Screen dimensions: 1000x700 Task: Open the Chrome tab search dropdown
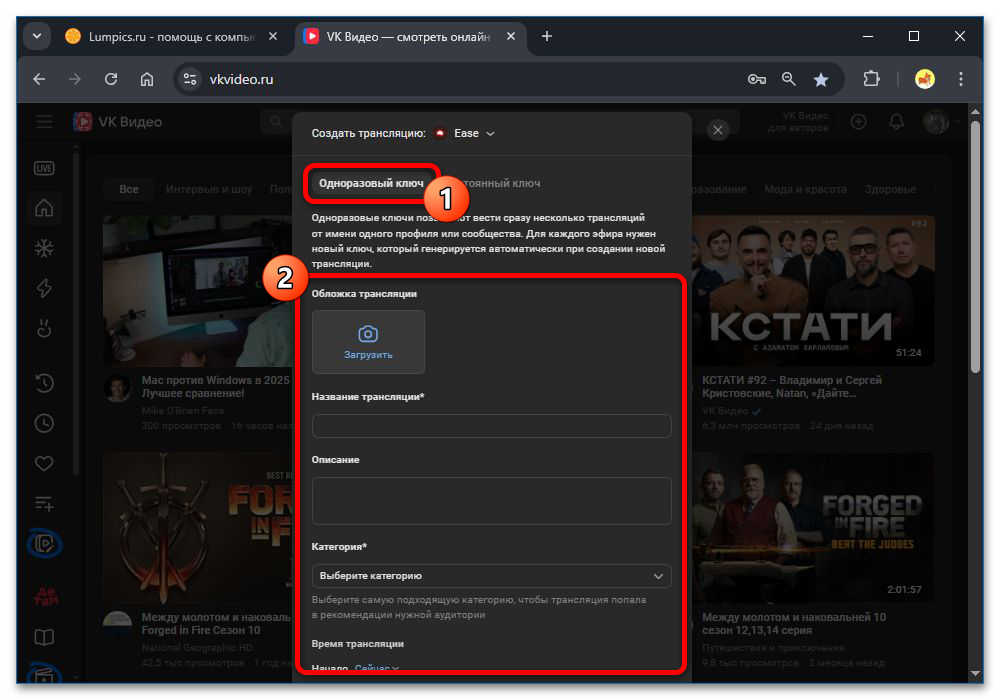(37, 36)
